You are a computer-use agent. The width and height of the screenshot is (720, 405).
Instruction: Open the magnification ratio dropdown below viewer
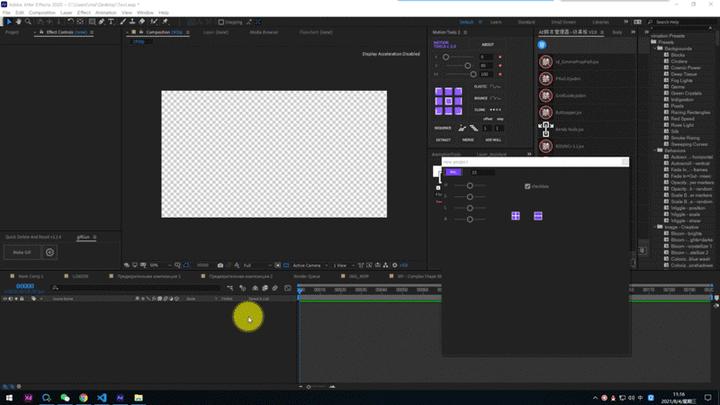(160, 265)
